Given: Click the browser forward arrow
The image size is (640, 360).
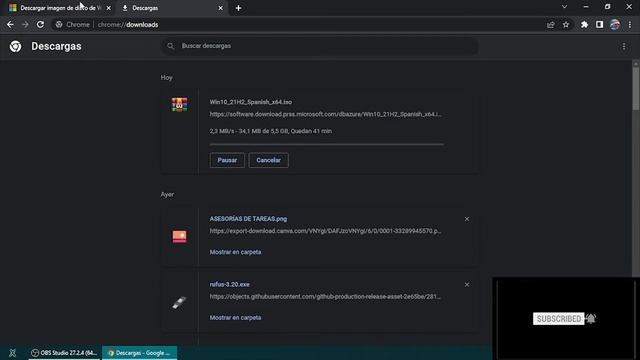Looking at the screenshot, I should coord(25,24).
